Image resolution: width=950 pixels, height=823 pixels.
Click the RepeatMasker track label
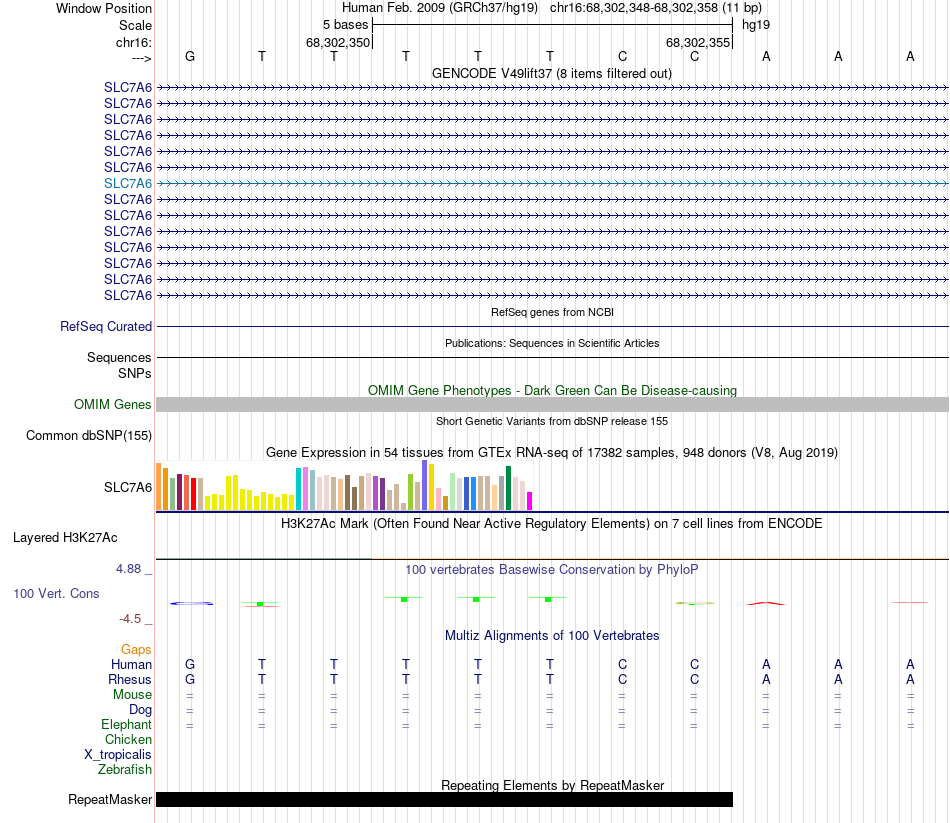coord(110,800)
